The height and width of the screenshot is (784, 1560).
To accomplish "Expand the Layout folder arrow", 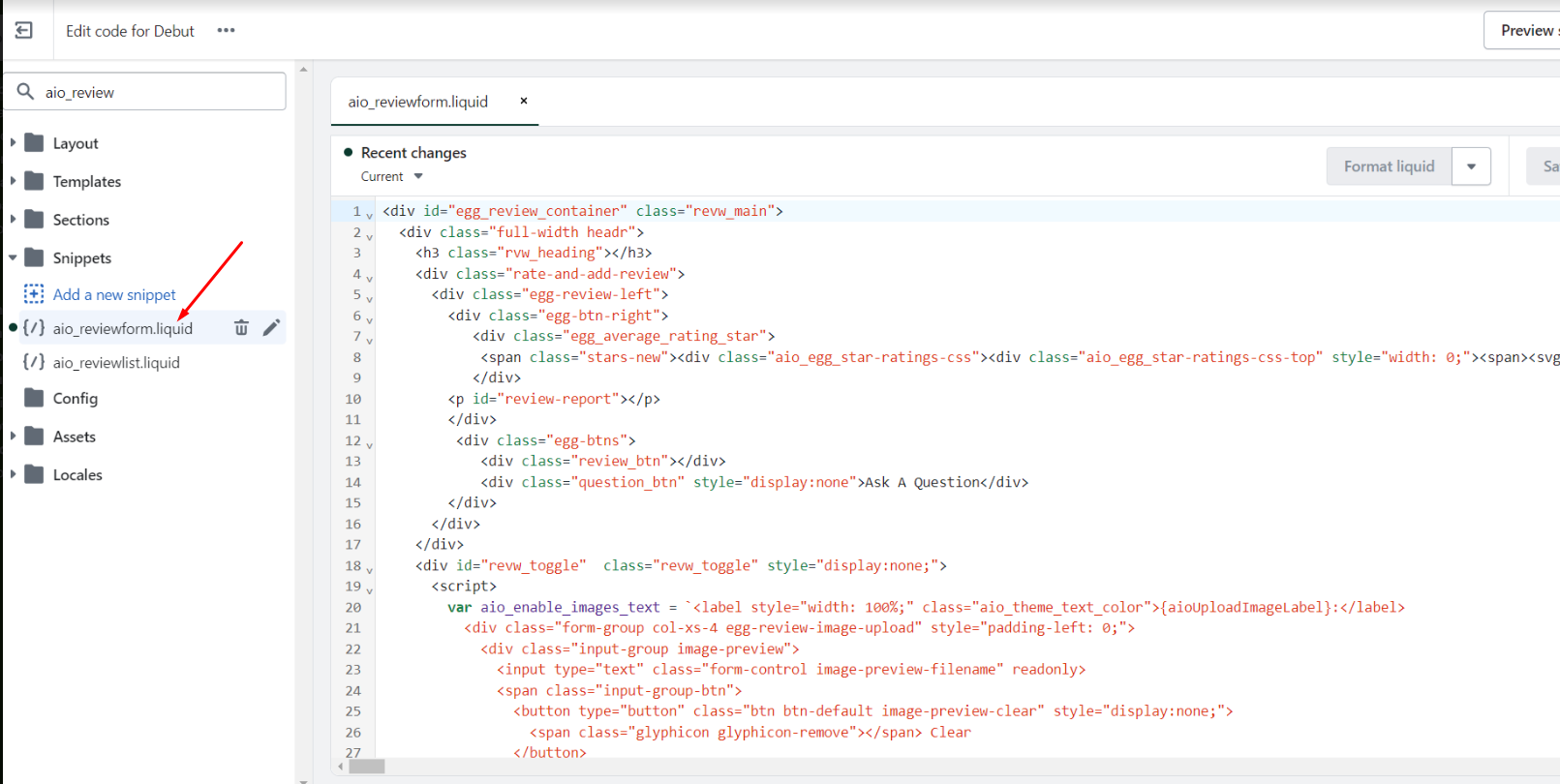I will click(x=13, y=142).
